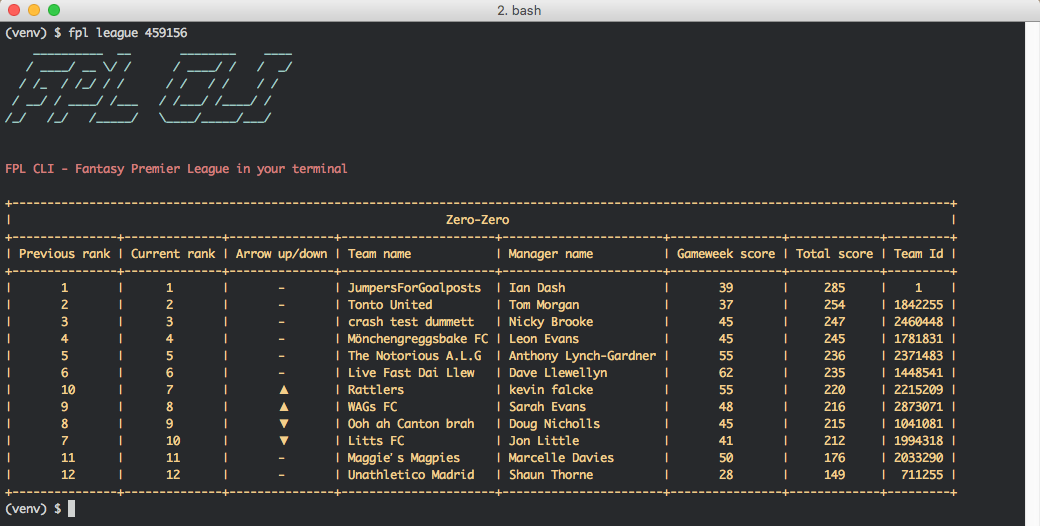Click the 'Team name' column header
Viewport: 1040px width, 526px height.
[x=380, y=254]
